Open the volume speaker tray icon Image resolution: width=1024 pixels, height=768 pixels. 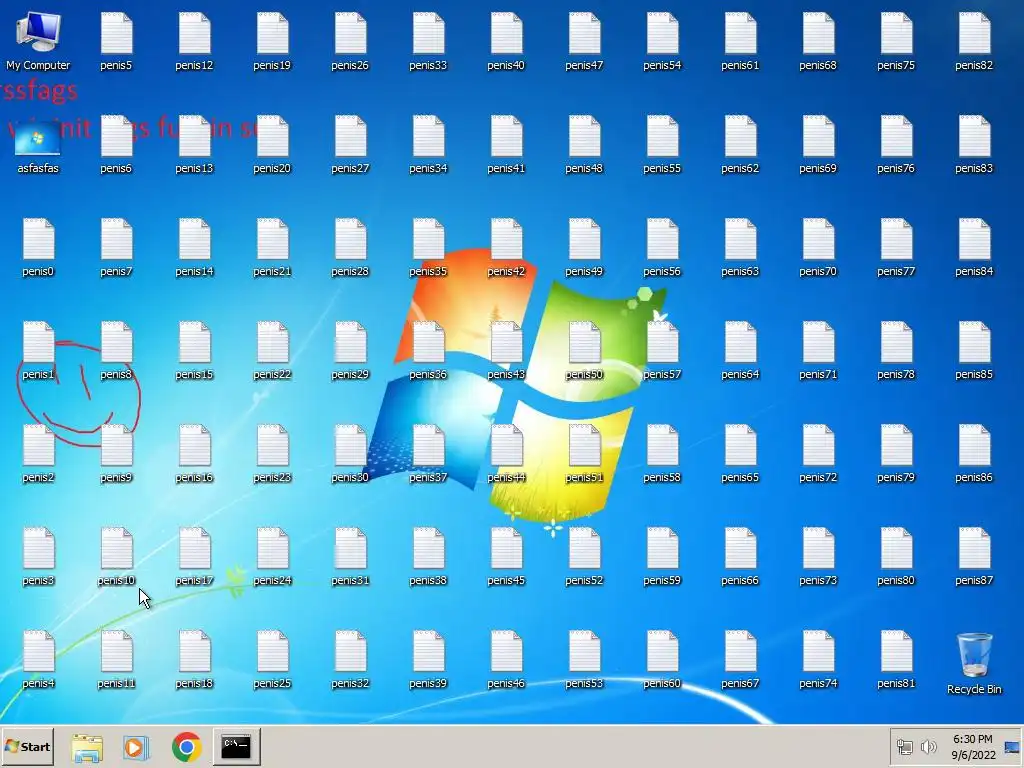pos(929,746)
